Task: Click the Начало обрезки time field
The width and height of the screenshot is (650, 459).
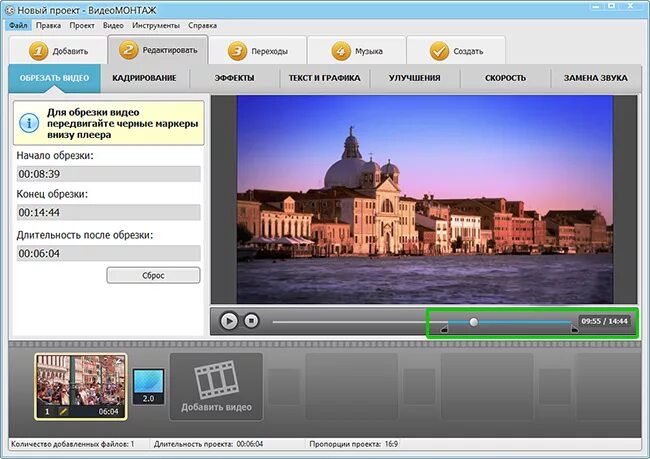Action: pos(109,174)
